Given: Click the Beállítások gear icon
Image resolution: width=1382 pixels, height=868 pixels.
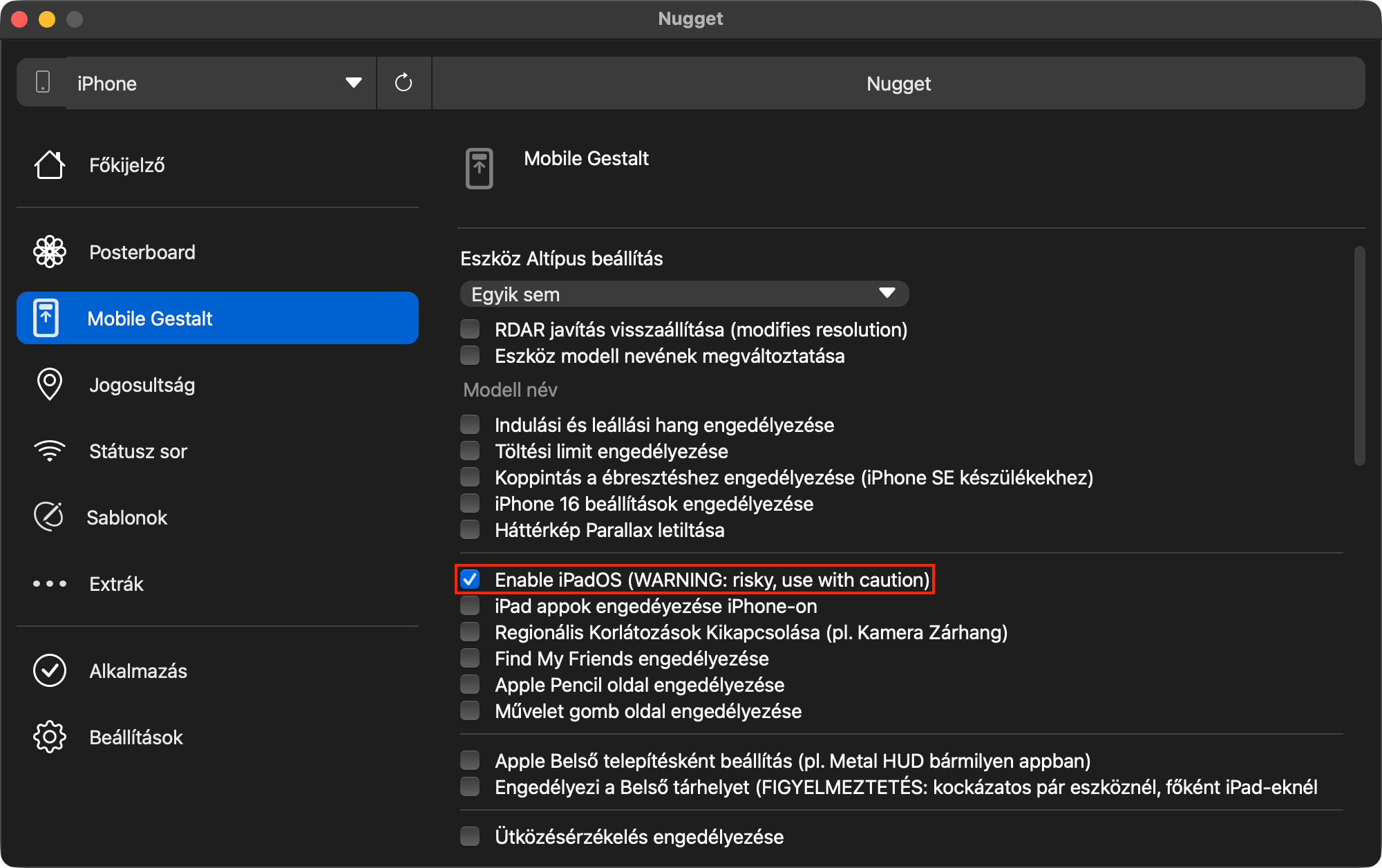Looking at the screenshot, I should pyautogui.click(x=50, y=737).
